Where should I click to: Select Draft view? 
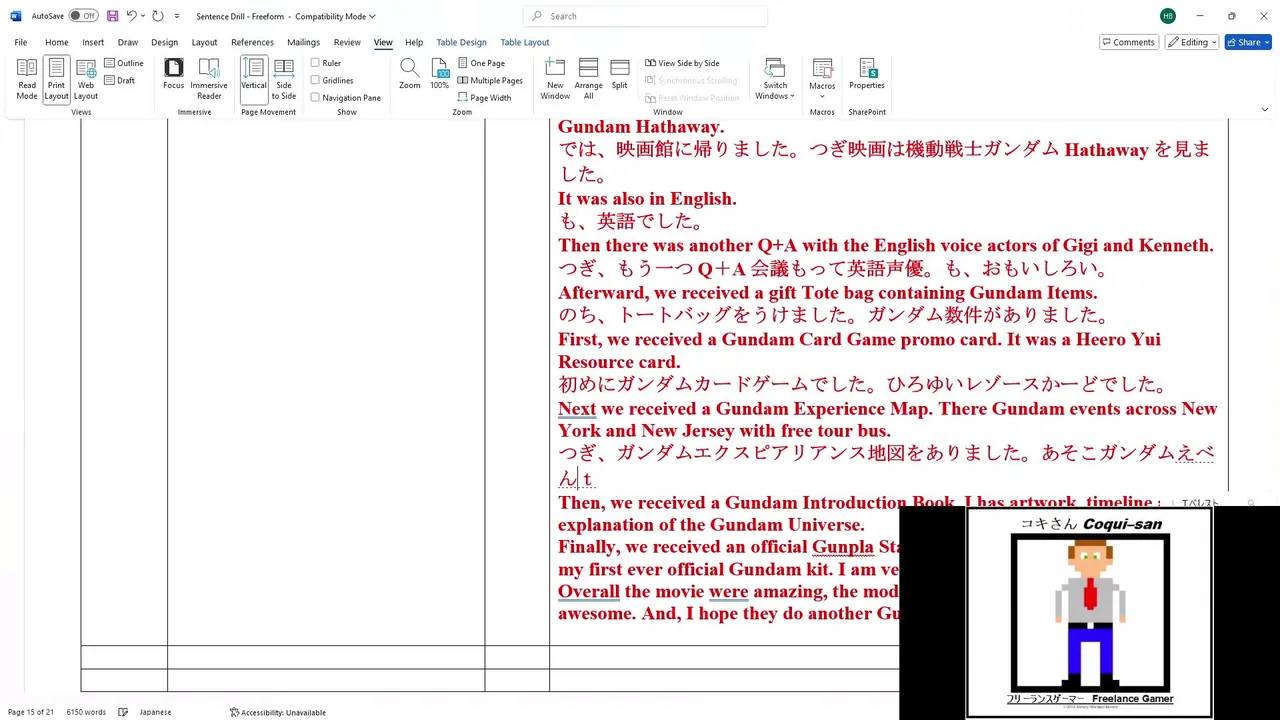pyautogui.click(x=120, y=80)
